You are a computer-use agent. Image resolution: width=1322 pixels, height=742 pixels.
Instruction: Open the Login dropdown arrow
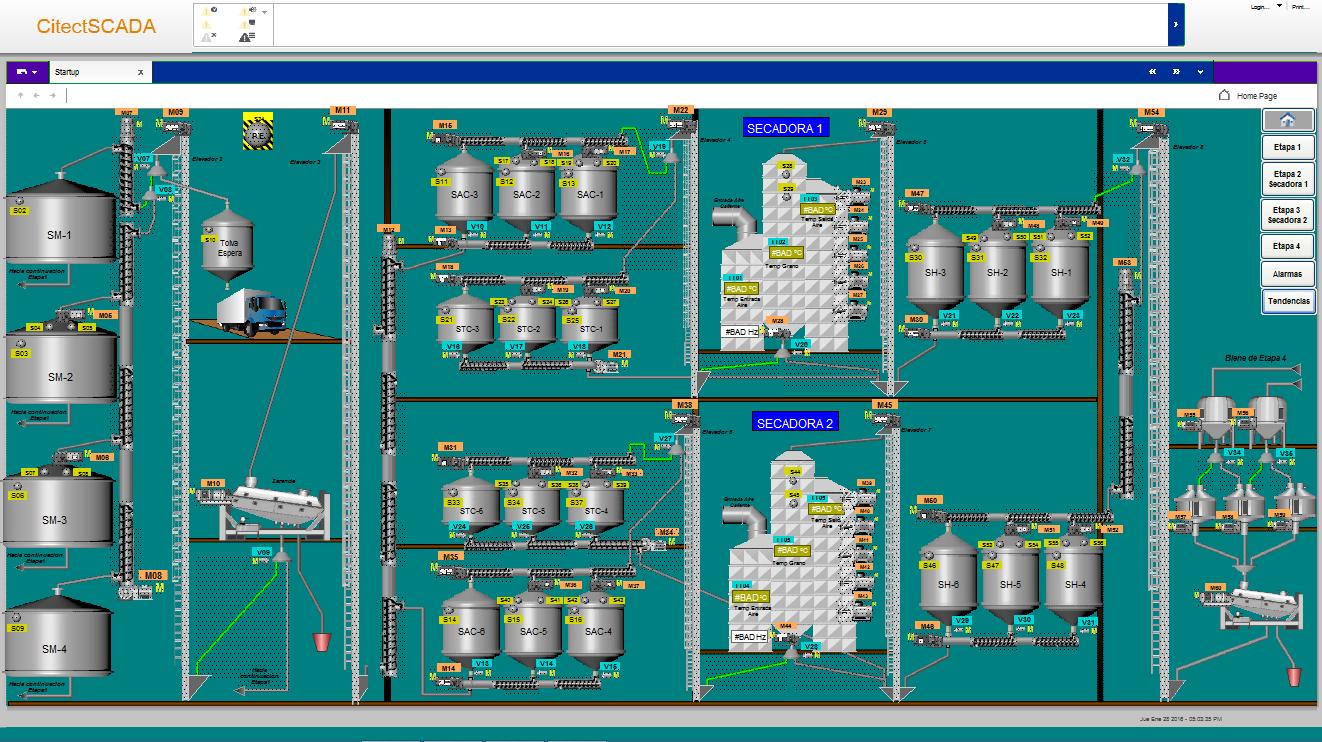[x=1279, y=6]
